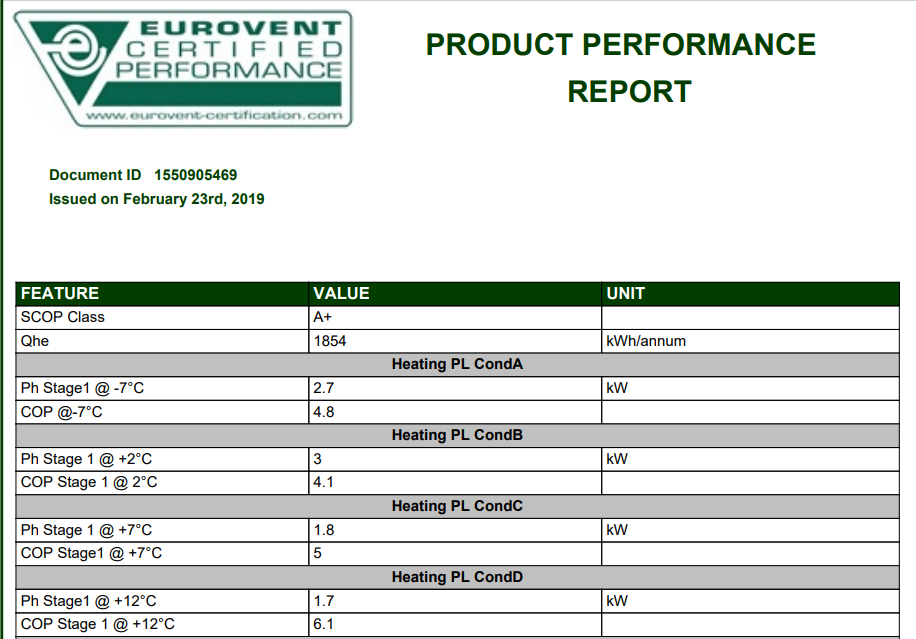Select the COP Stage 1 @ 2°C cell

coord(162,483)
